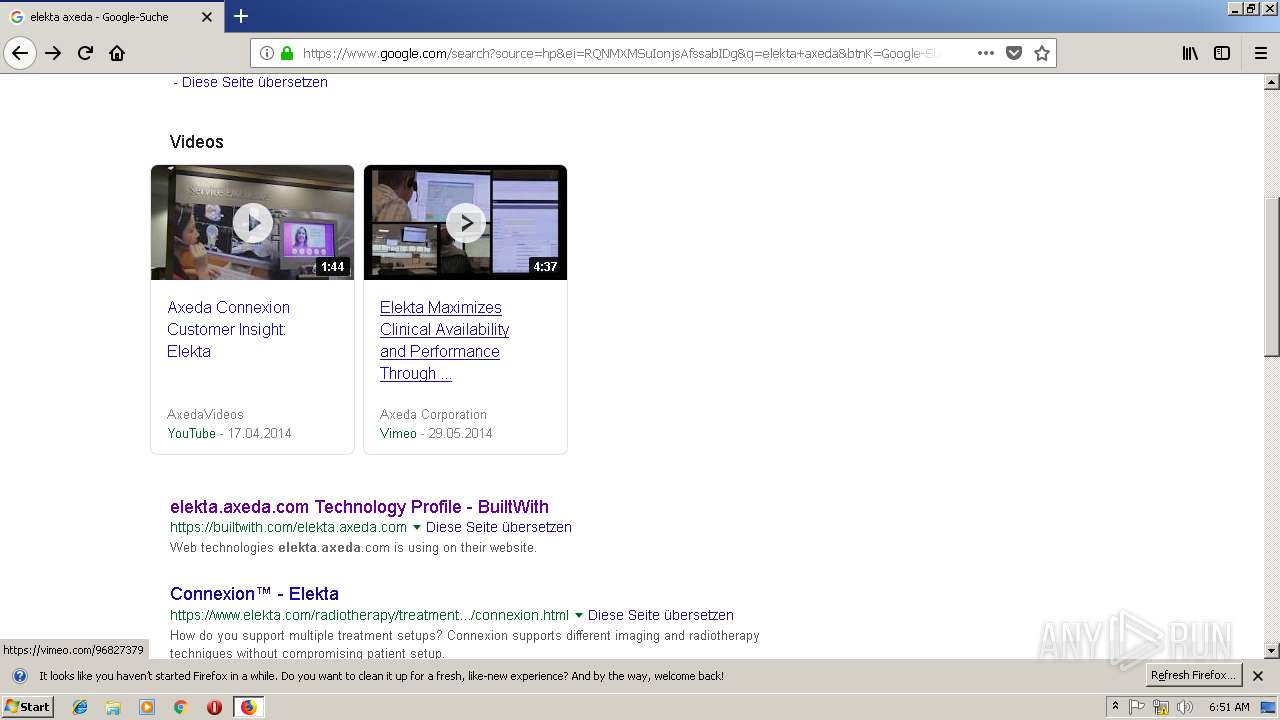1280x720 pixels.
Task: Expand dropdown arrow next to builtwith.com URL
Action: click(417, 527)
